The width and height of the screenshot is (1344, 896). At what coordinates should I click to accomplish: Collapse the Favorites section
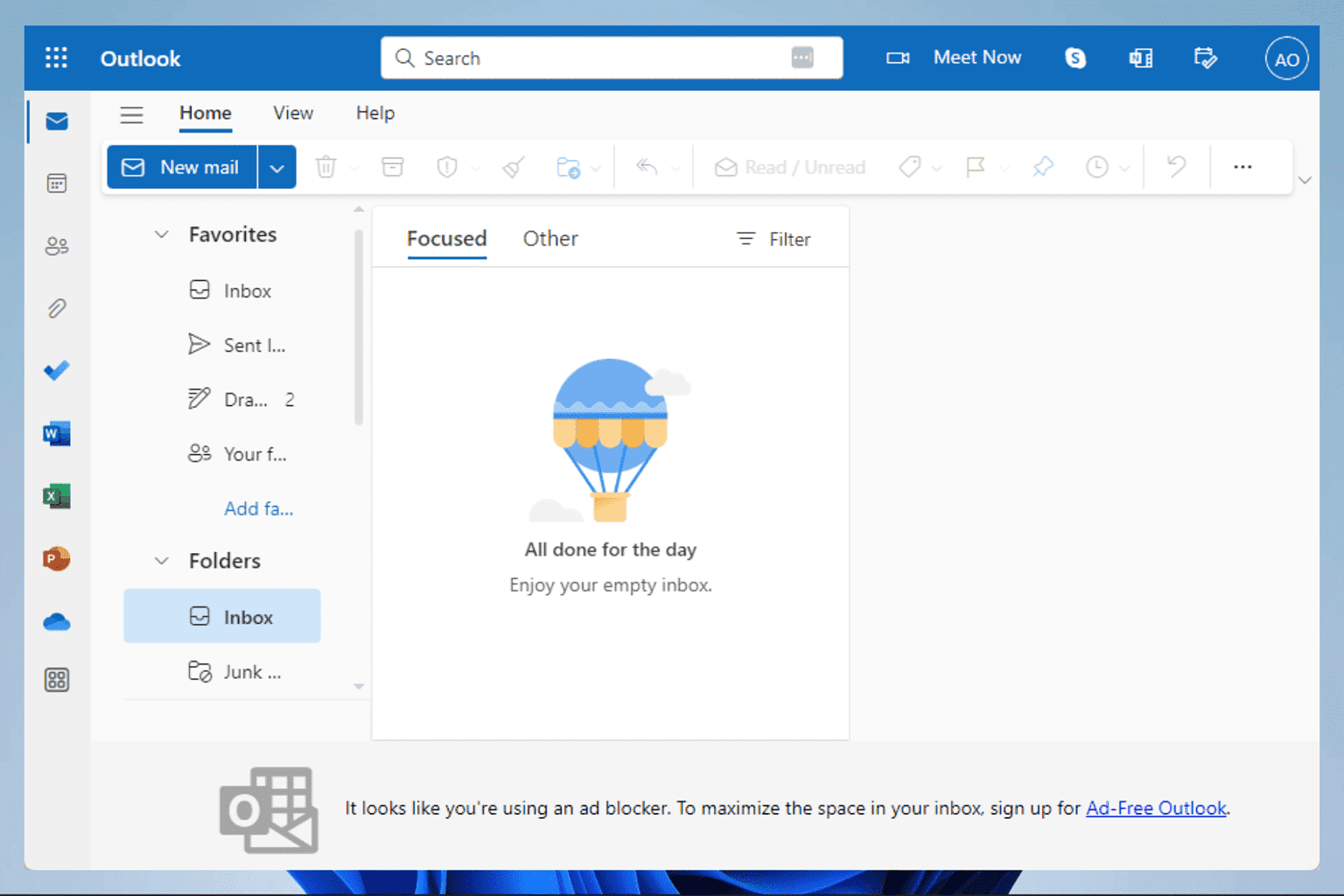[161, 234]
